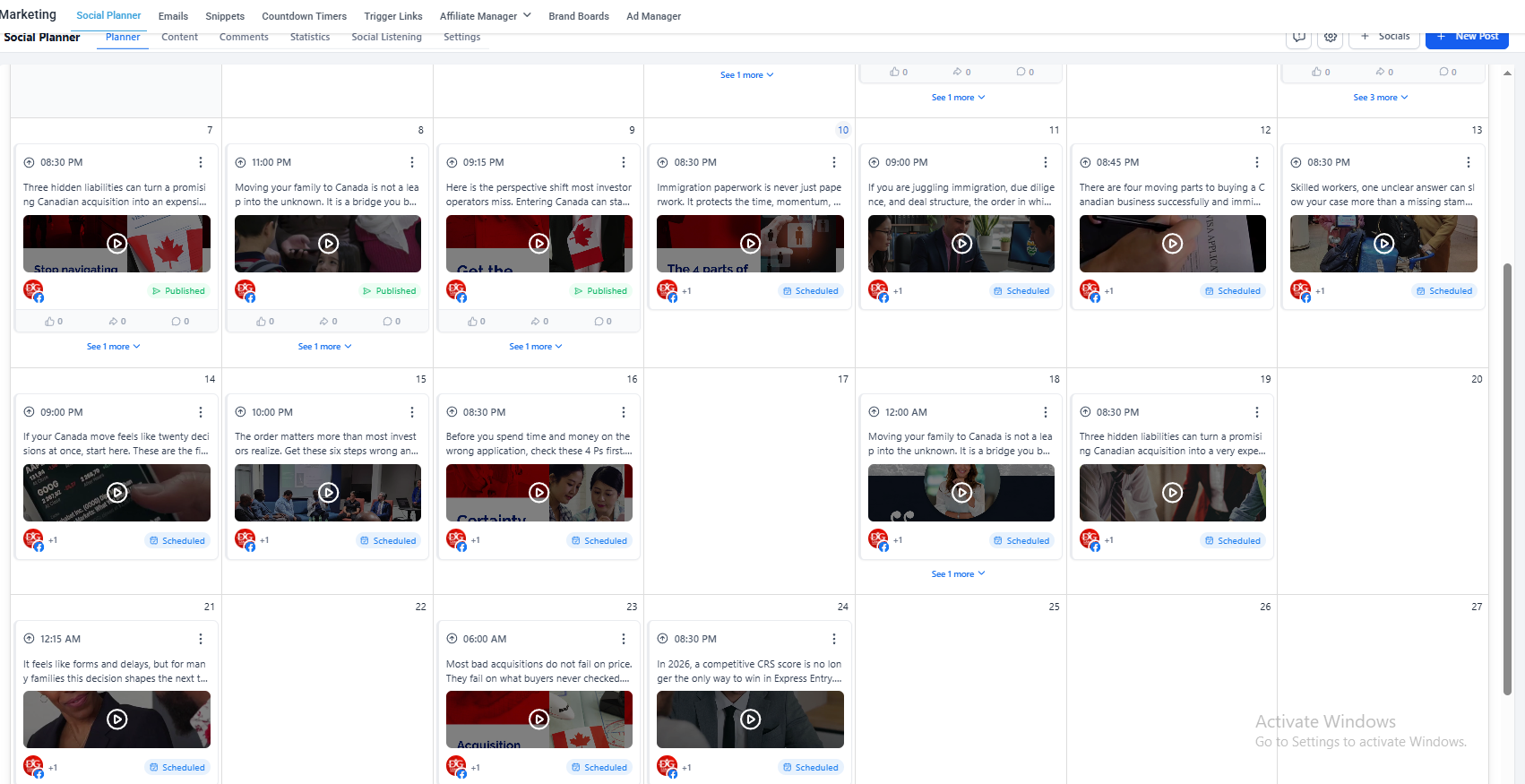Open options menu for the 12:15 AM post on day 21
Viewport: 1525px width, 784px height.
pyautogui.click(x=201, y=639)
